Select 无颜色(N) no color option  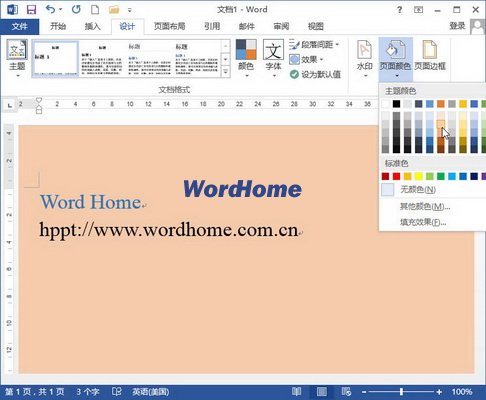(432, 190)
